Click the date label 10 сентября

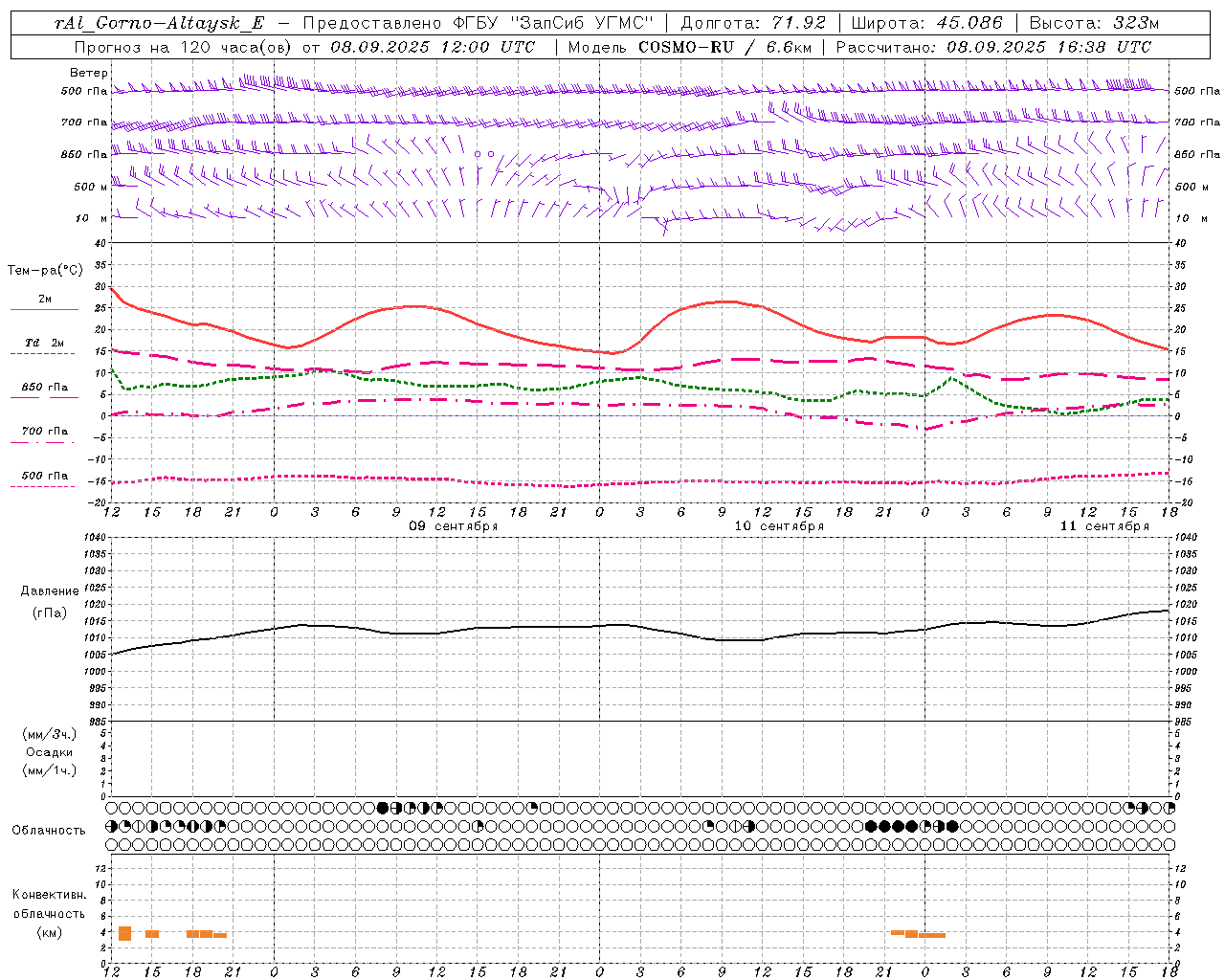point(779,526)
